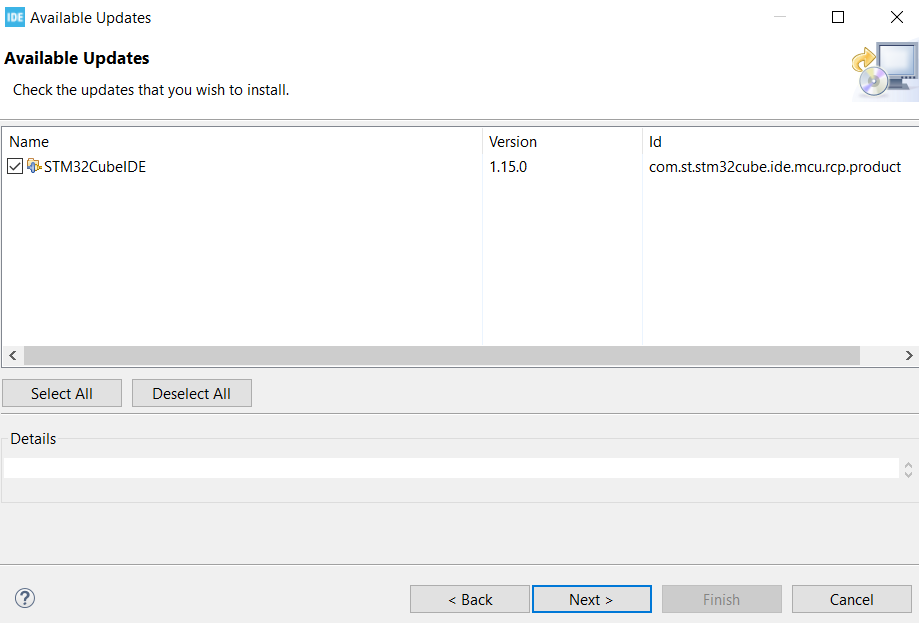The width and height of the screenshot is (919, 623).
Task: Go back with the < Back button
Action: (x=470, y=599)
